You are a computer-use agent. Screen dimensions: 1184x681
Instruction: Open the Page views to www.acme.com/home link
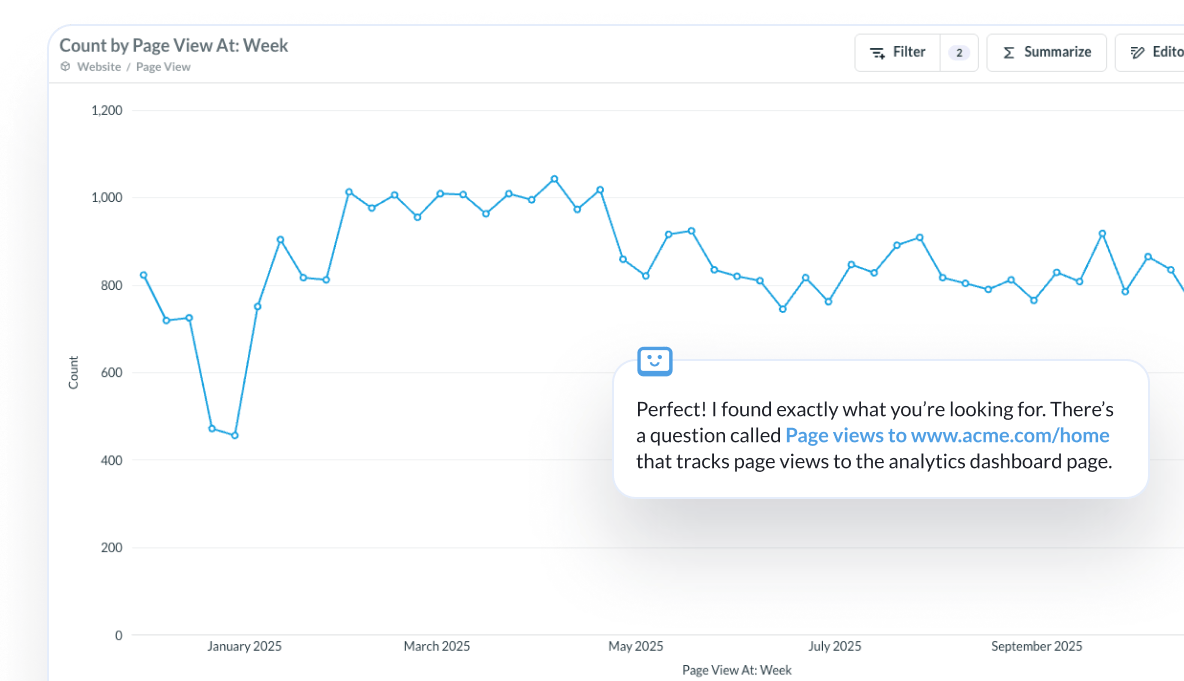(x=947, y=435)
